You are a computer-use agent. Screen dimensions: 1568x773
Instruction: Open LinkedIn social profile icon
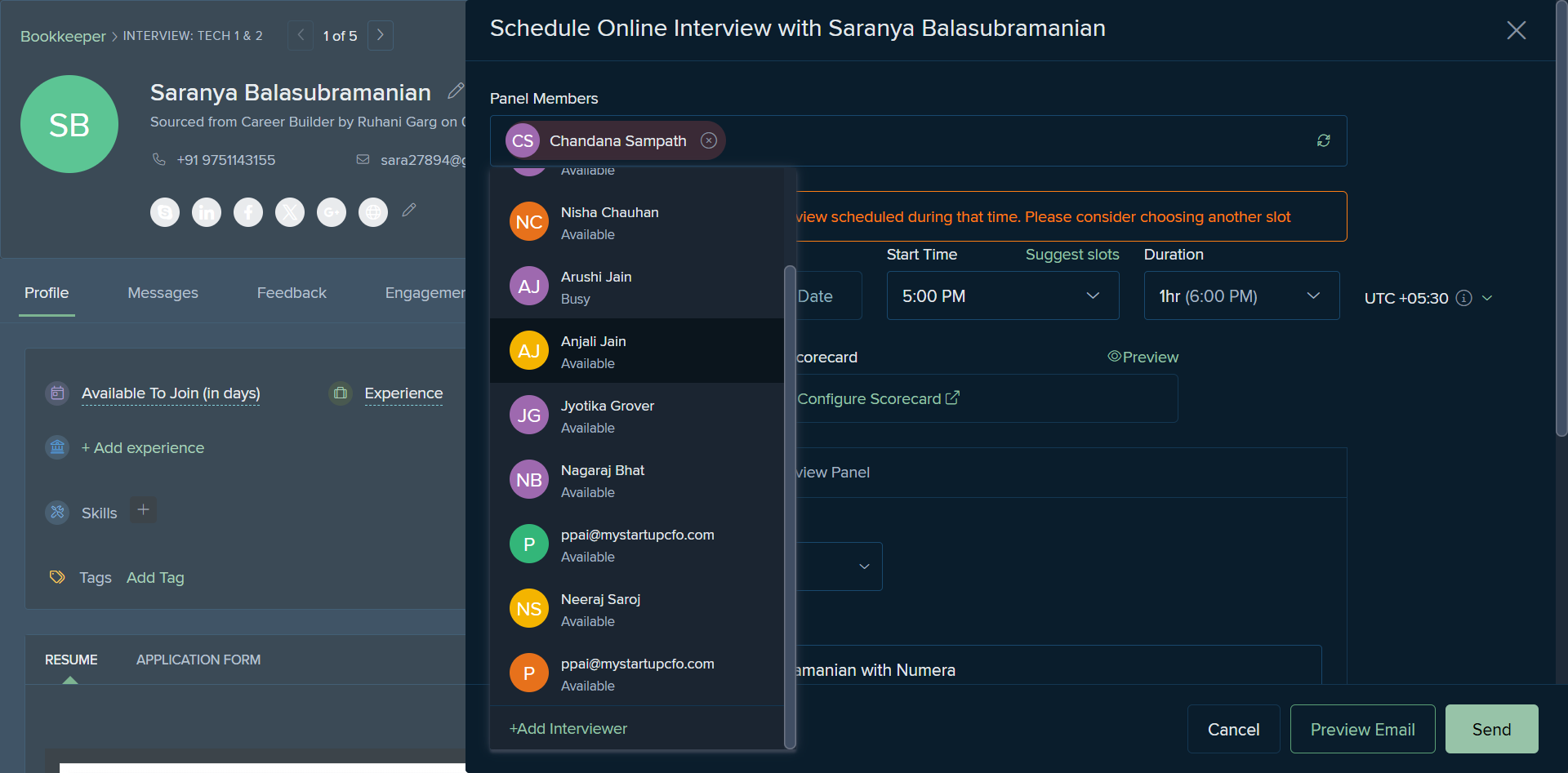[207, 212]
